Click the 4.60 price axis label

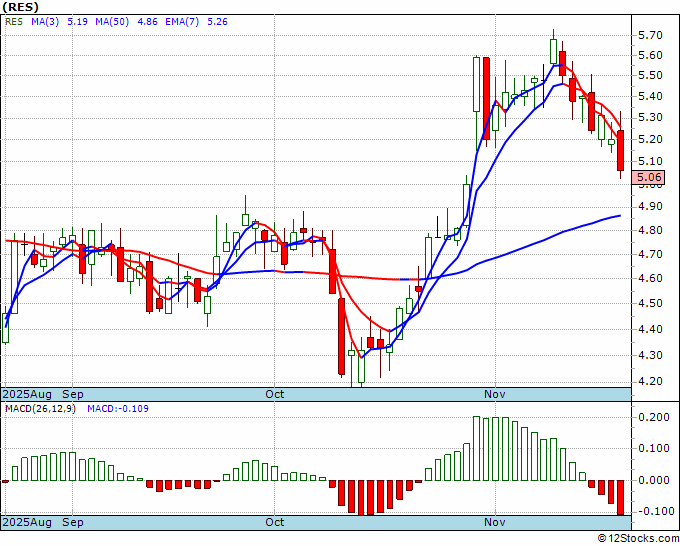(x=651, y=278)
